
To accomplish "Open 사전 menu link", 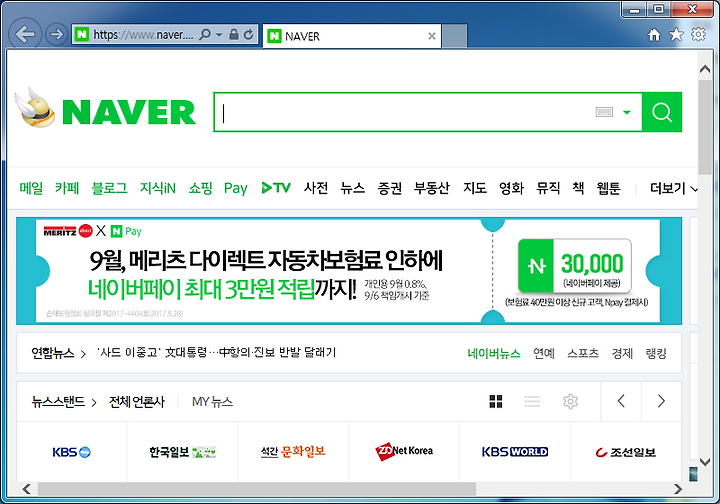I will 316,188.
